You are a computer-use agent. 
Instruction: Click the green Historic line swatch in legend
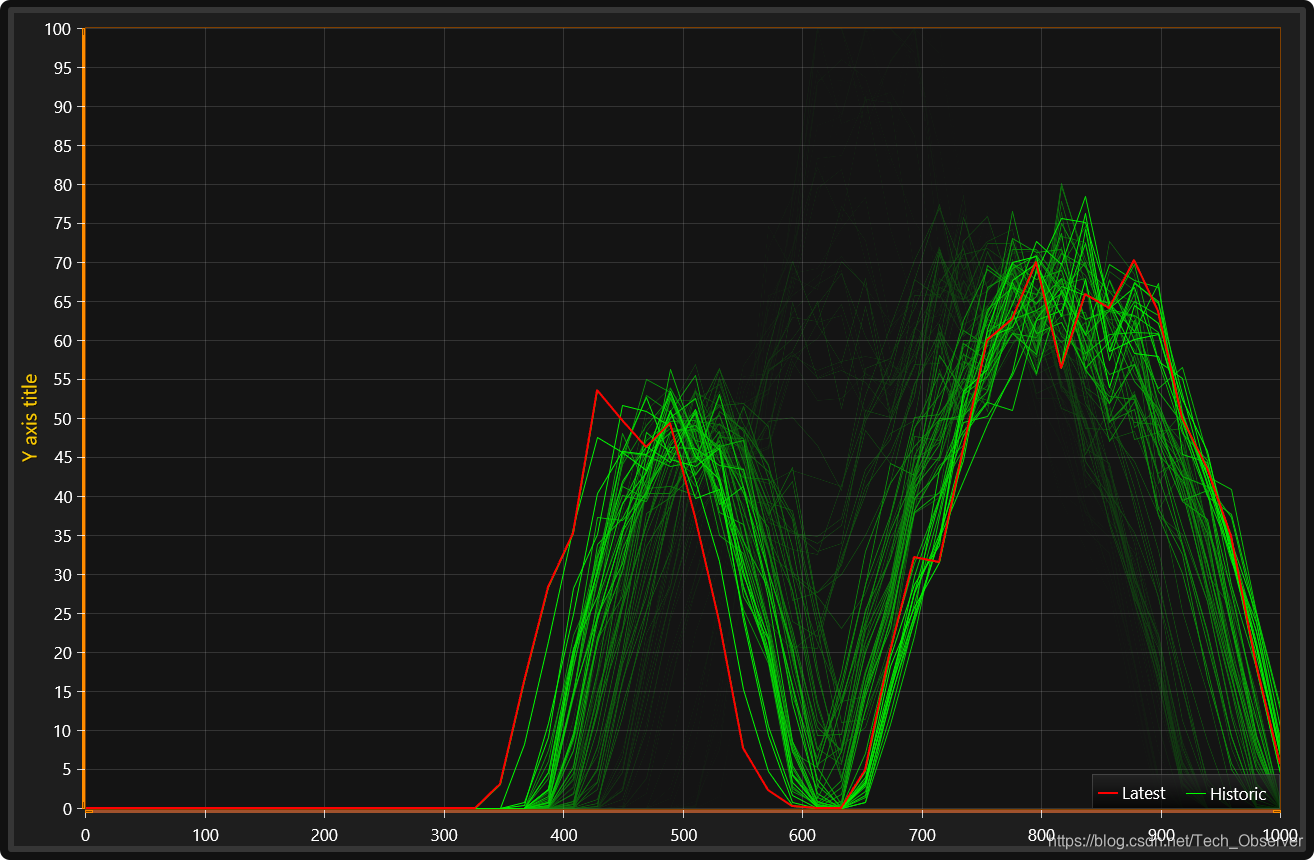click(1195, 794)
